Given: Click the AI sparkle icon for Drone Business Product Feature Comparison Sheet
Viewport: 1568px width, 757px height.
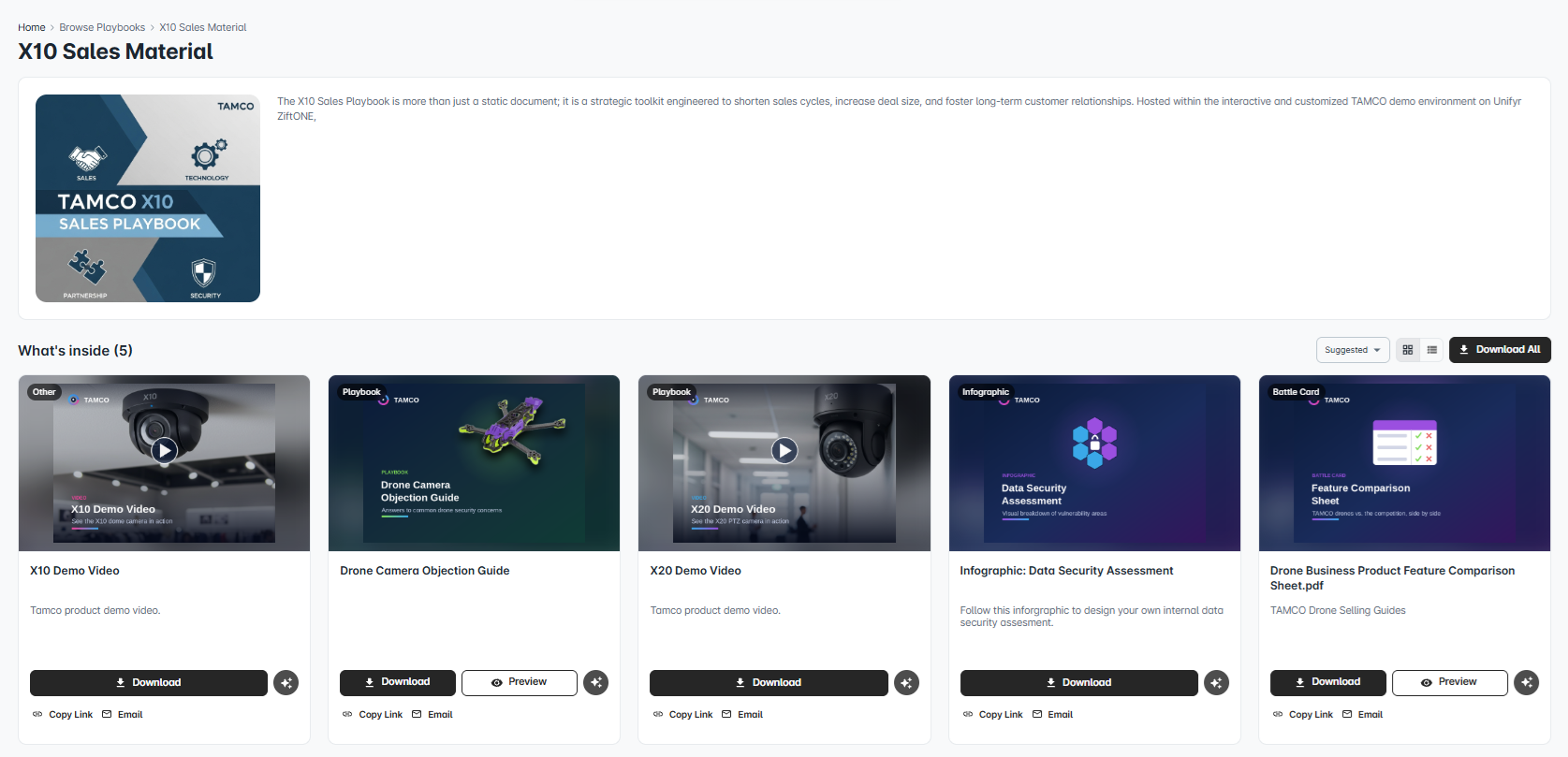Looking at the screenshot, I should pyautogui.click(x=1527, y=683).
